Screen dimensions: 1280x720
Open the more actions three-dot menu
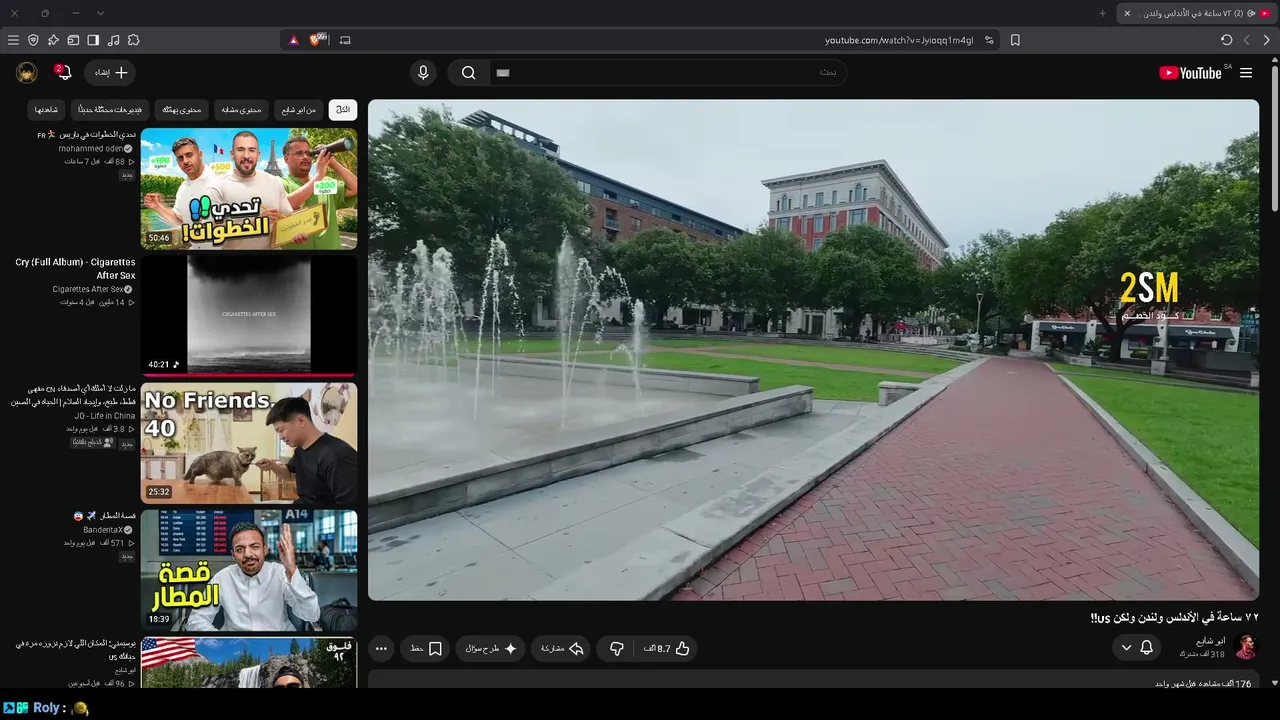click(381, 649)
